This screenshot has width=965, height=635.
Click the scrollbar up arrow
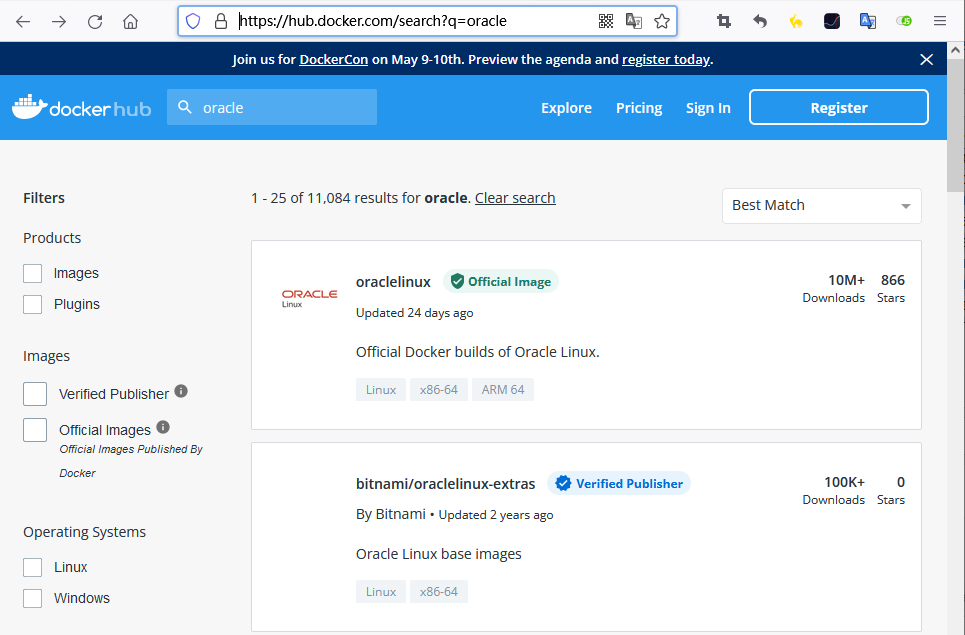tap(955, 50)
